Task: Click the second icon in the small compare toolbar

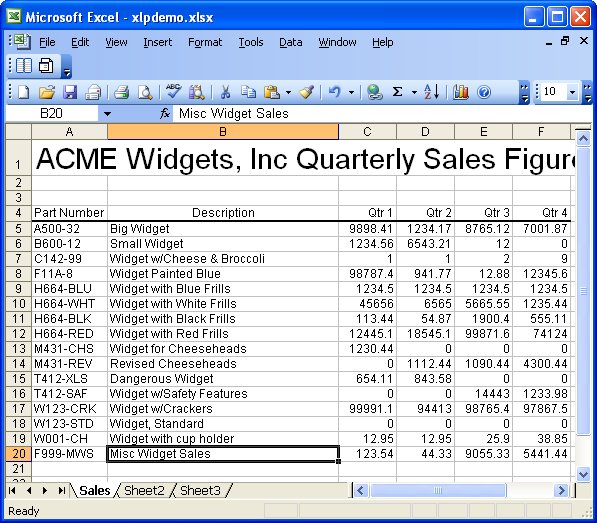Action: 46,66
